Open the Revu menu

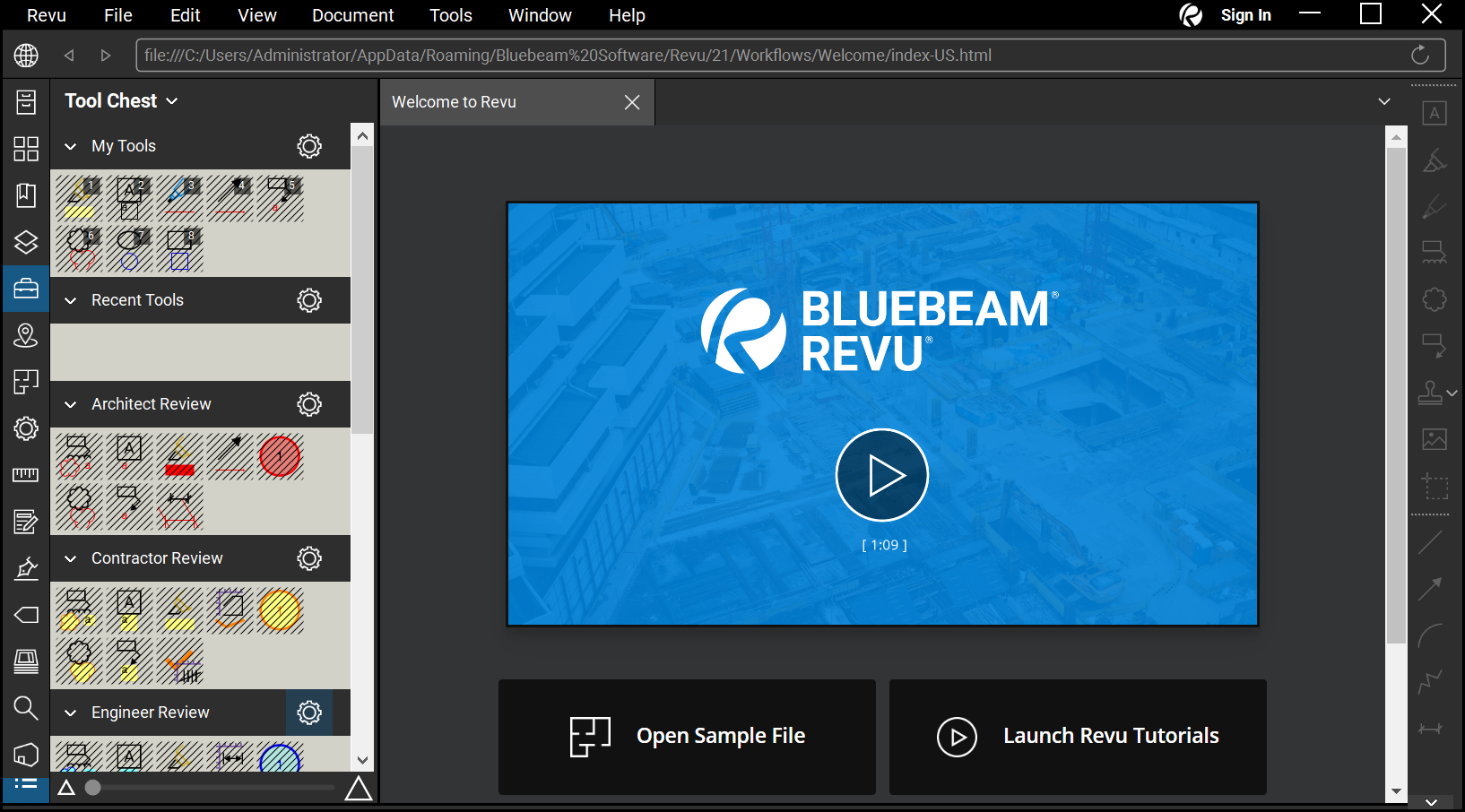click(47, 15)
